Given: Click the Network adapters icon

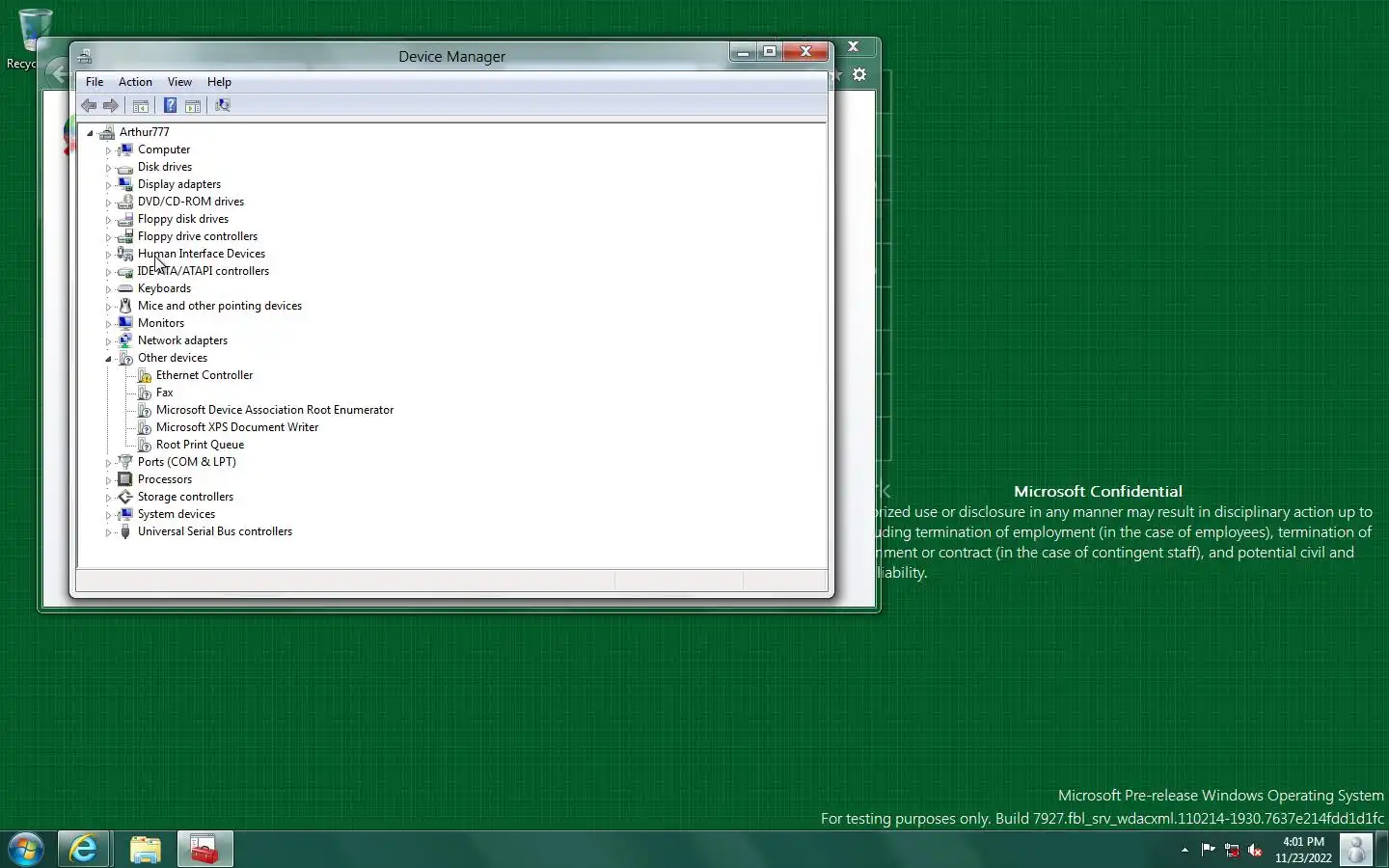Looking at the screenshot, I should click(x=124, y=340).
